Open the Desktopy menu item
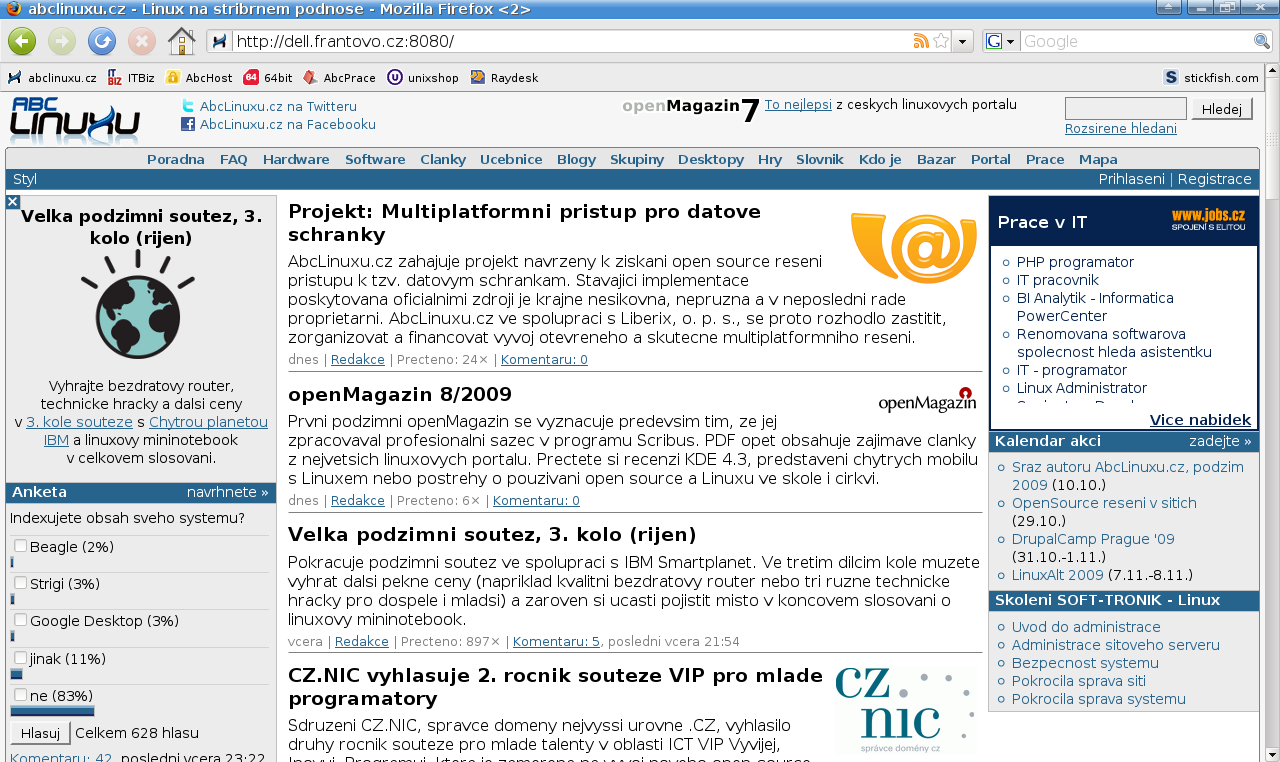The image size is (1280, 762). click(x=711, y=159)
